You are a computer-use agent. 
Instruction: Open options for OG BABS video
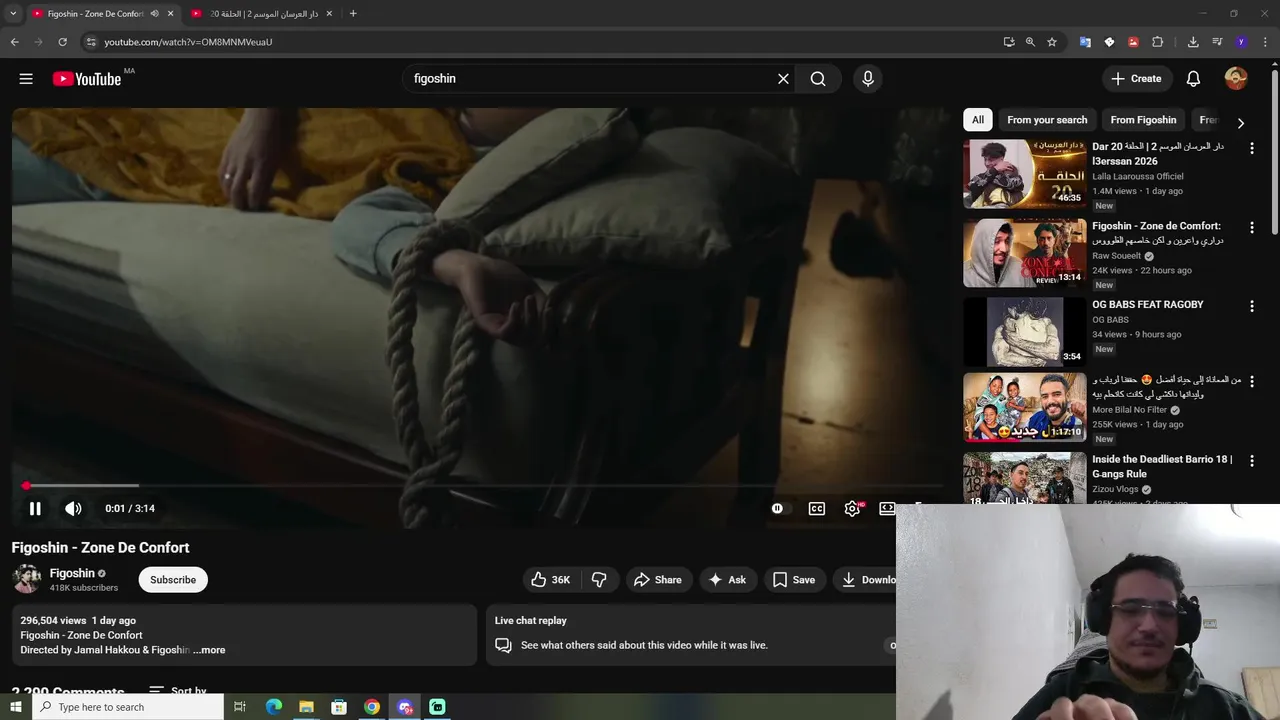(1251, 306)
